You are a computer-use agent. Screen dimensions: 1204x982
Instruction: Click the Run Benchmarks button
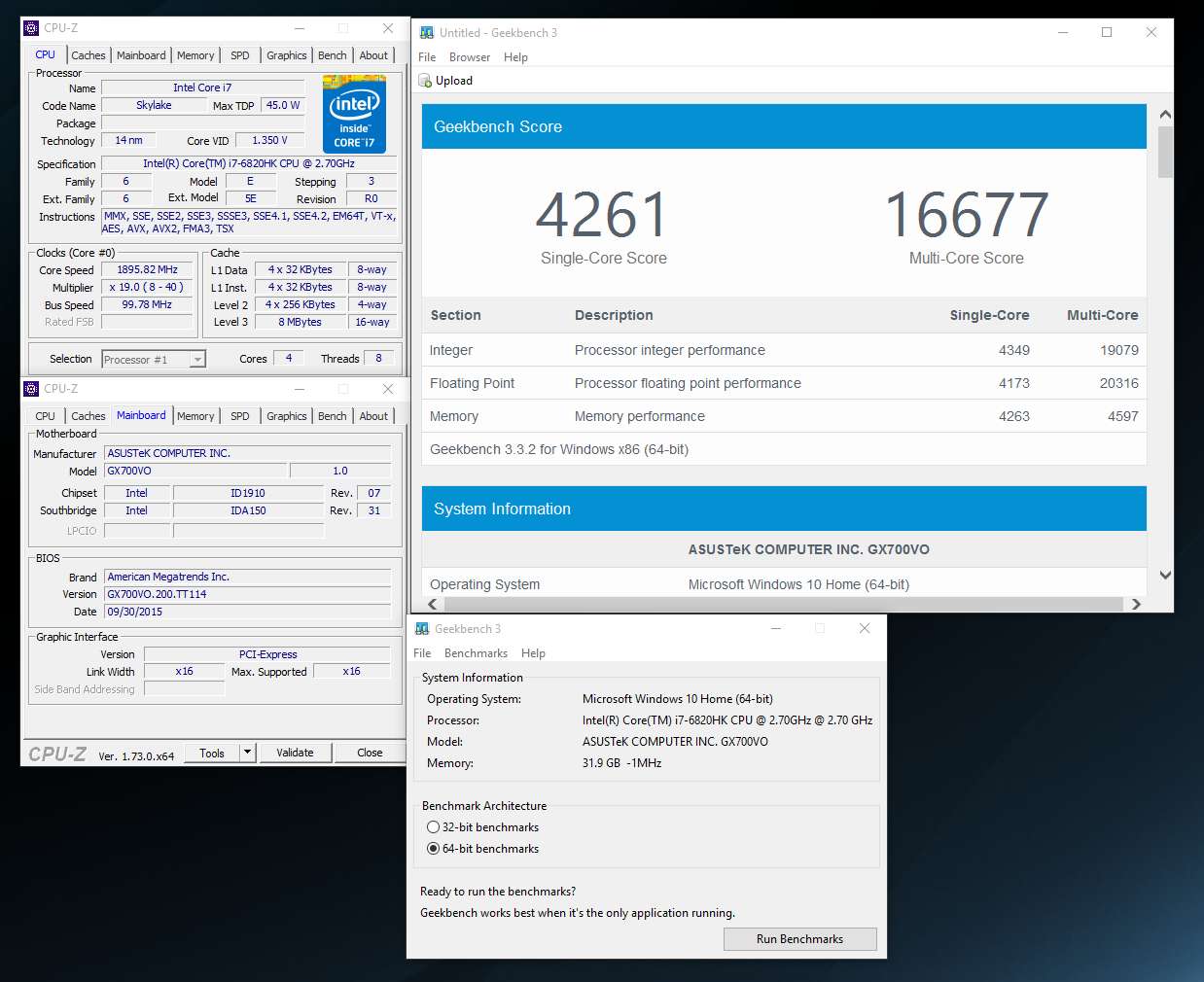pos(799,938)
